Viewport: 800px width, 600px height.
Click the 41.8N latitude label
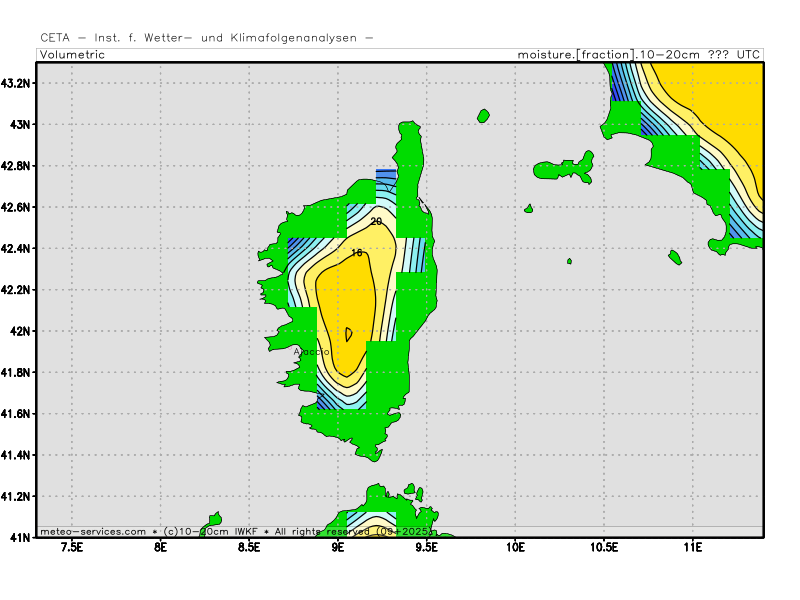coord(15,372)
